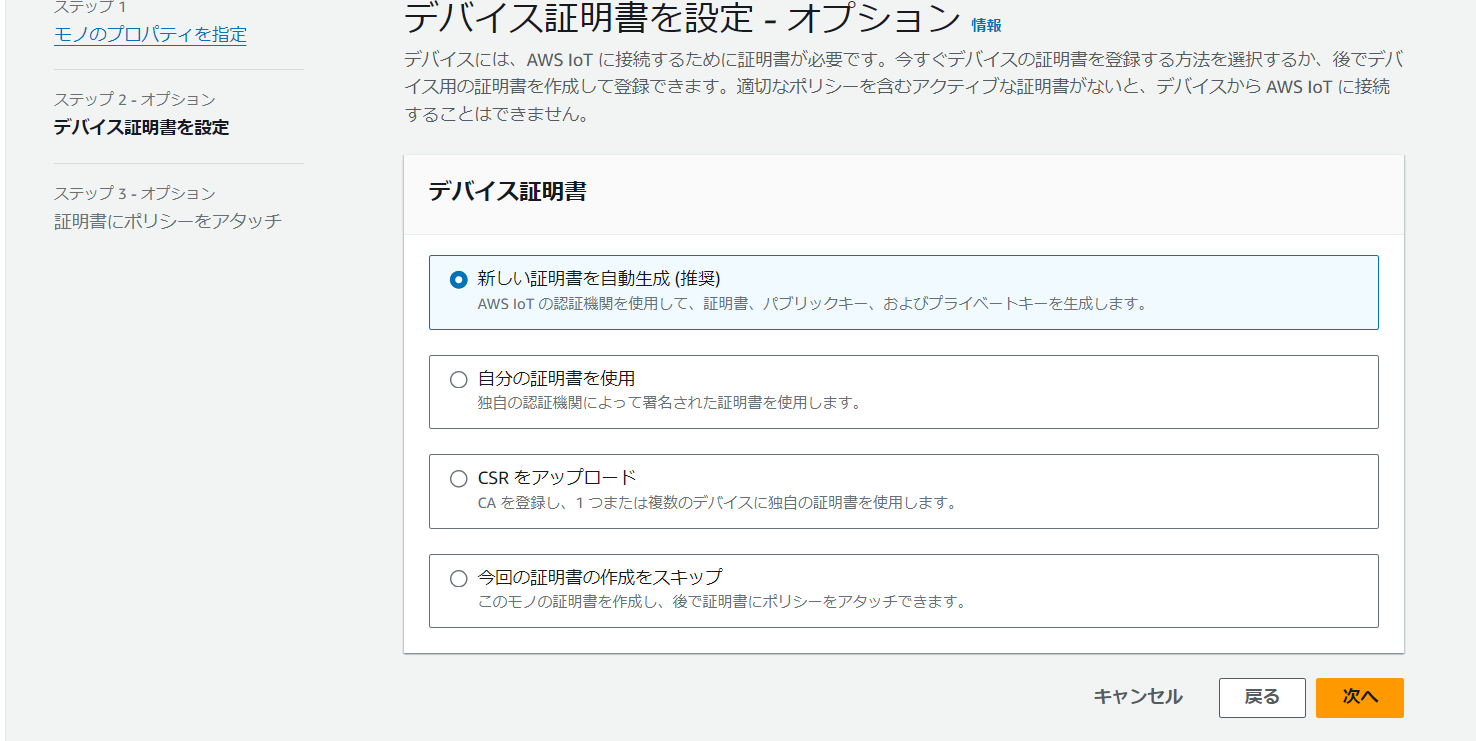This screenshot has width=1476, height=741.
Task: Select 自分の証明書を使用 radio button
Action: (459, 379)
